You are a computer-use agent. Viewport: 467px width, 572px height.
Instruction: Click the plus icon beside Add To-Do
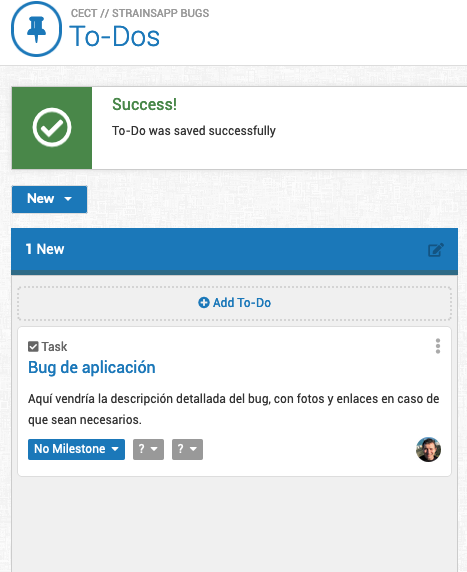point(204,303)
